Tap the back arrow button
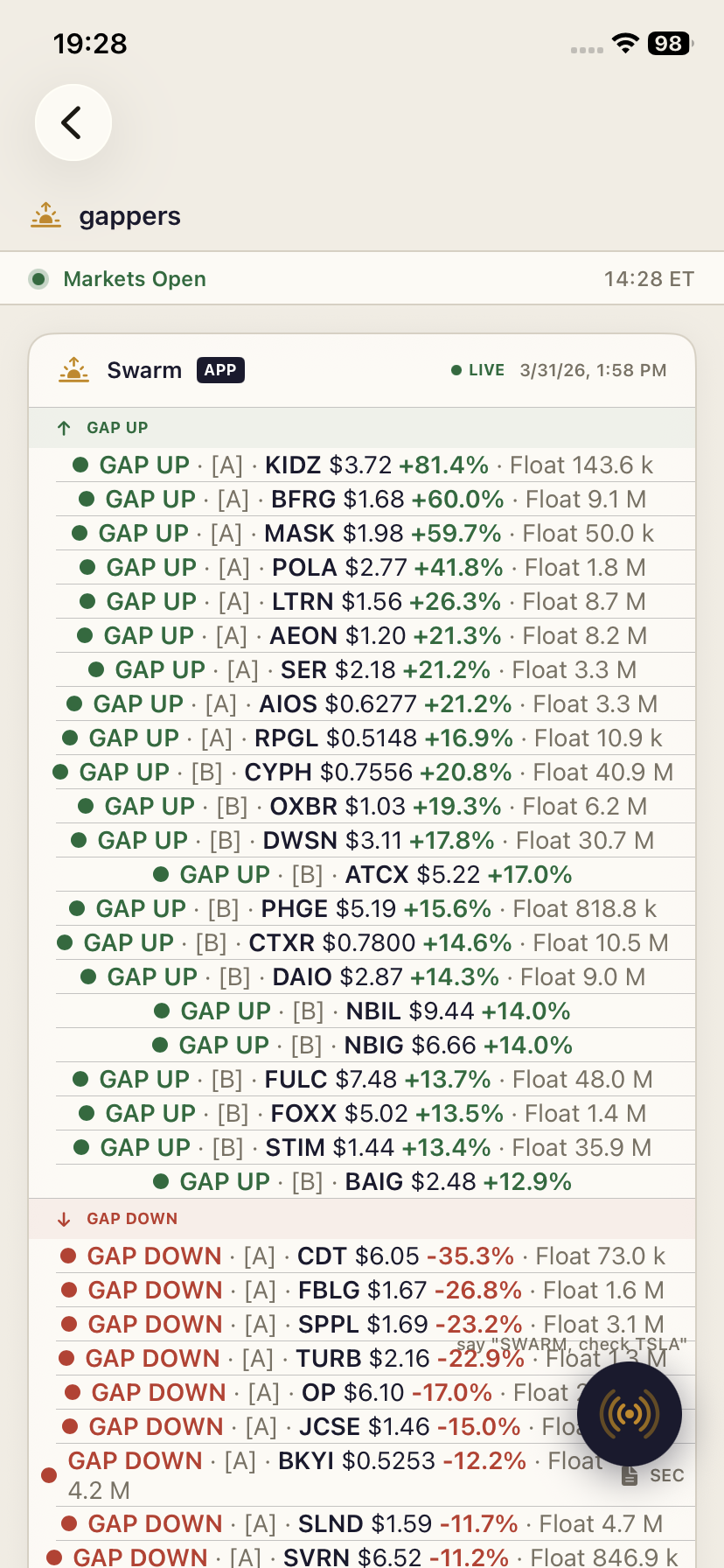 73,122
